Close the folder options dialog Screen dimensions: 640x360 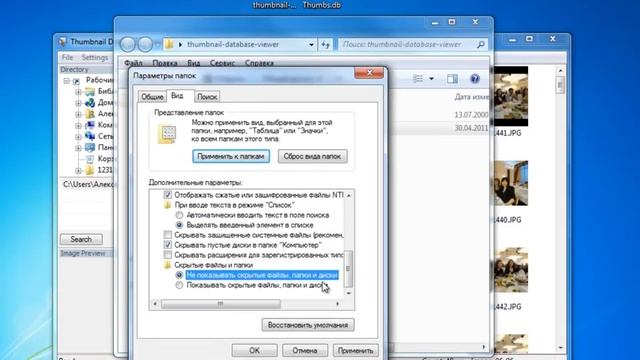369,73
